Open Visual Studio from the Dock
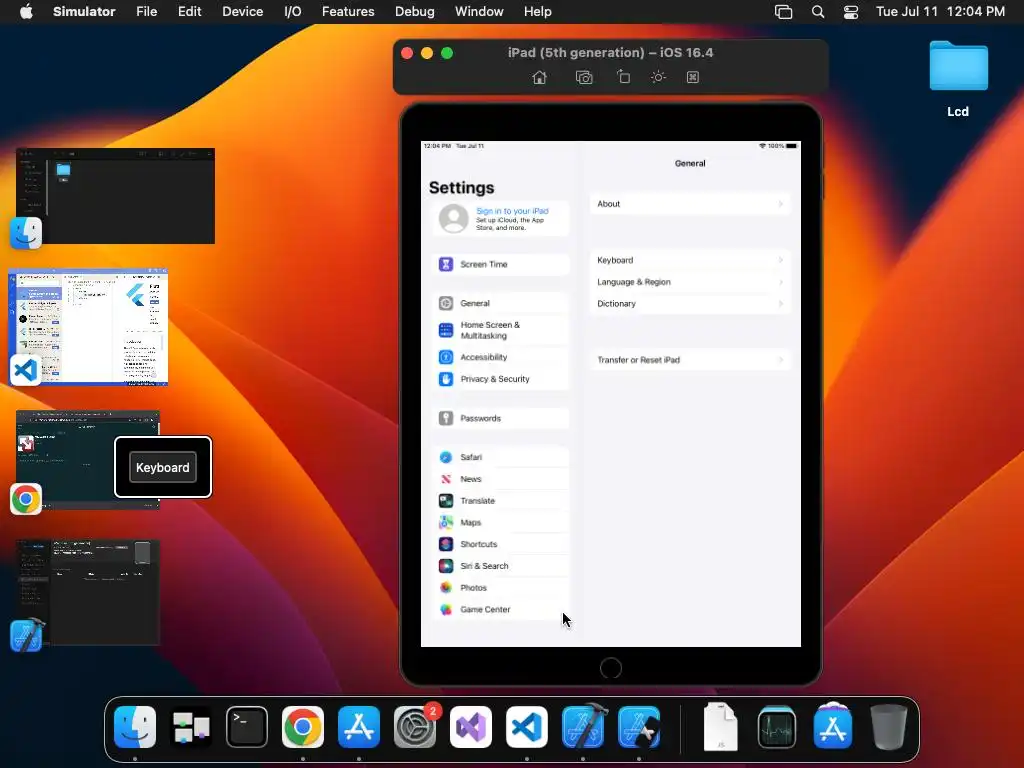The image size is (1024, 768). [471, 727]
